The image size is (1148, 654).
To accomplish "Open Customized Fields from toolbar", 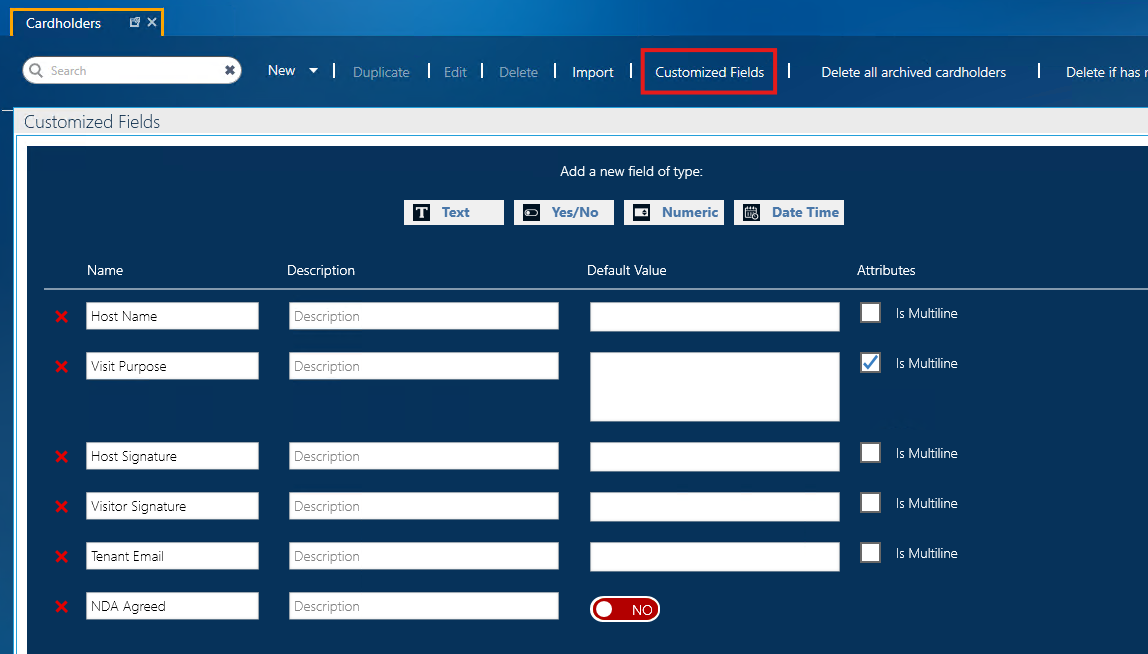I will (709, 72).
